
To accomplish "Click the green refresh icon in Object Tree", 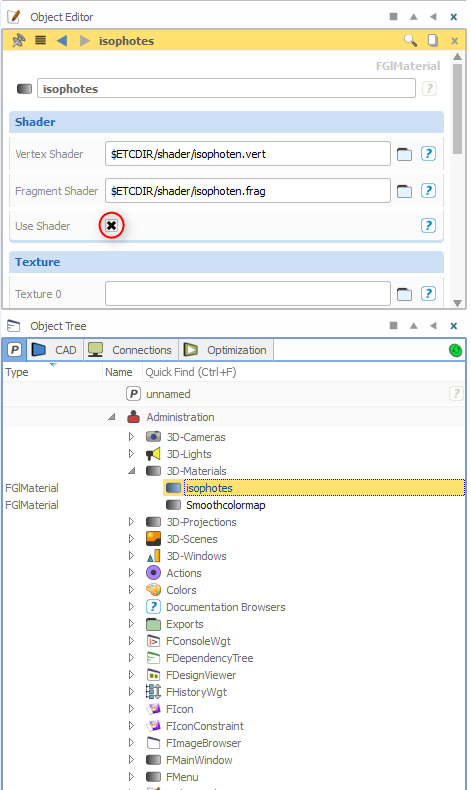I will tap(455, 350).
